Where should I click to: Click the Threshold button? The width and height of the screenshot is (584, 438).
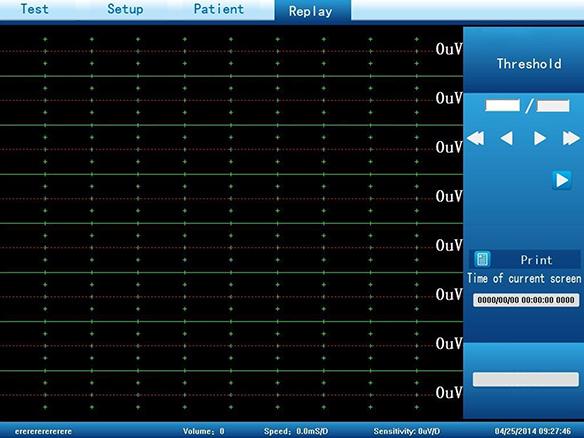pos(529,64)
